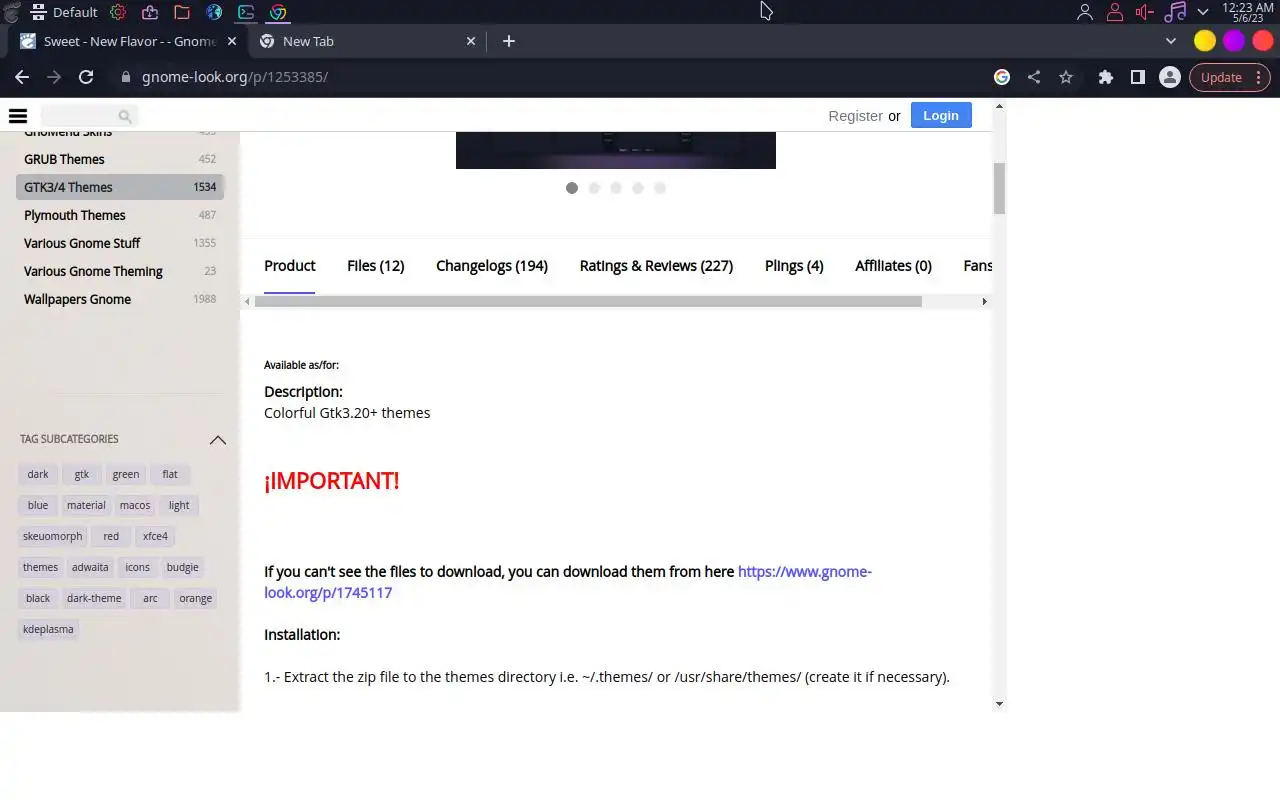This screenshot has width=1280, height=800.
Task: Open the gnome-look.org/p/1745117 link
Action: (x=567, y=582)
